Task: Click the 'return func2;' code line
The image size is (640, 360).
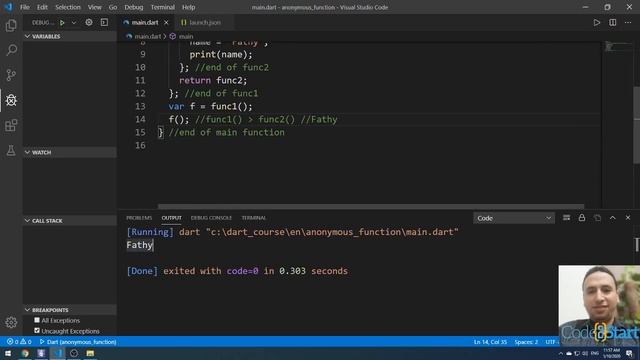Action: [x=213, y=80]
